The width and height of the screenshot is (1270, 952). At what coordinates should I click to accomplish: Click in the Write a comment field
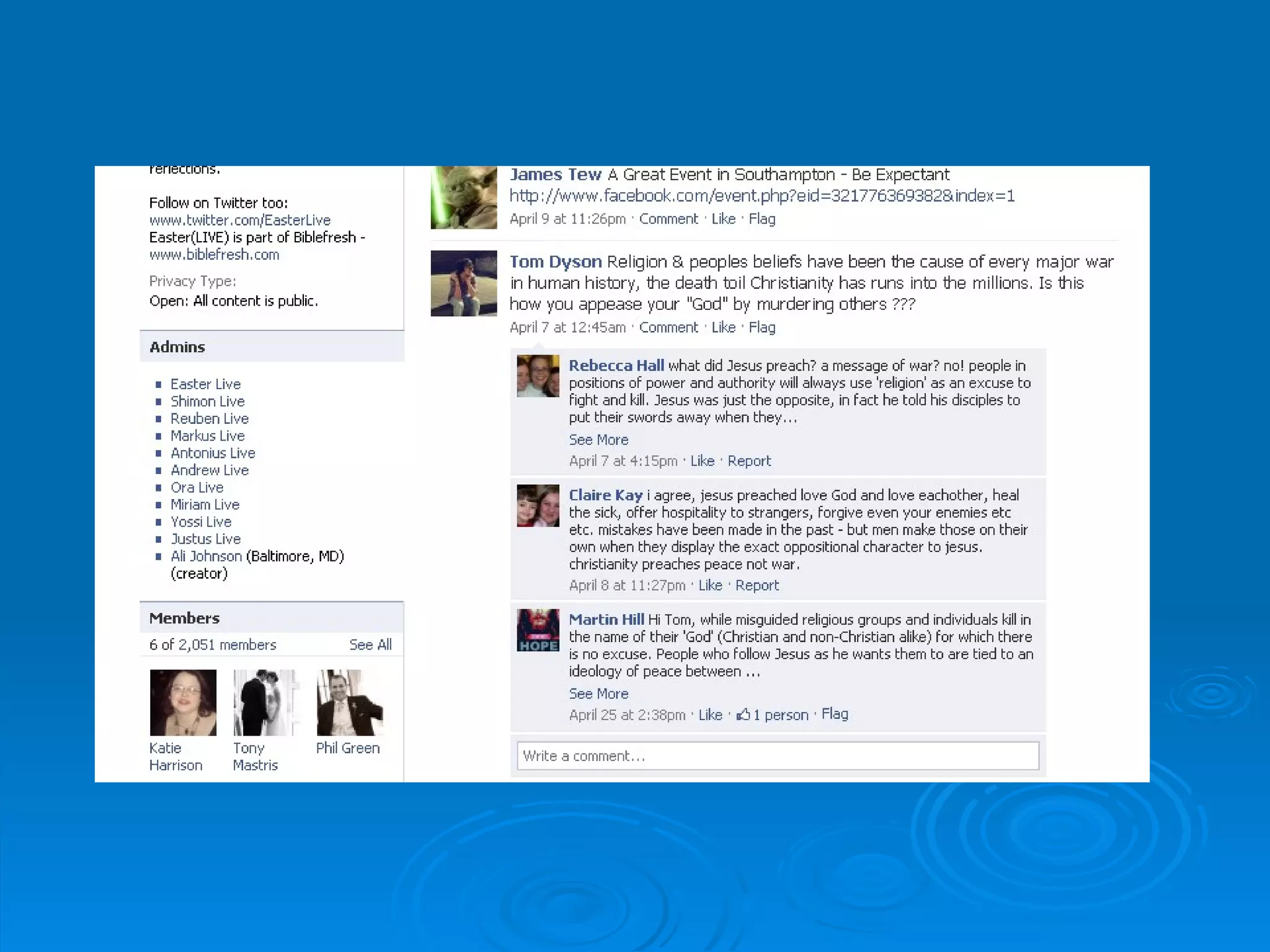778,756
